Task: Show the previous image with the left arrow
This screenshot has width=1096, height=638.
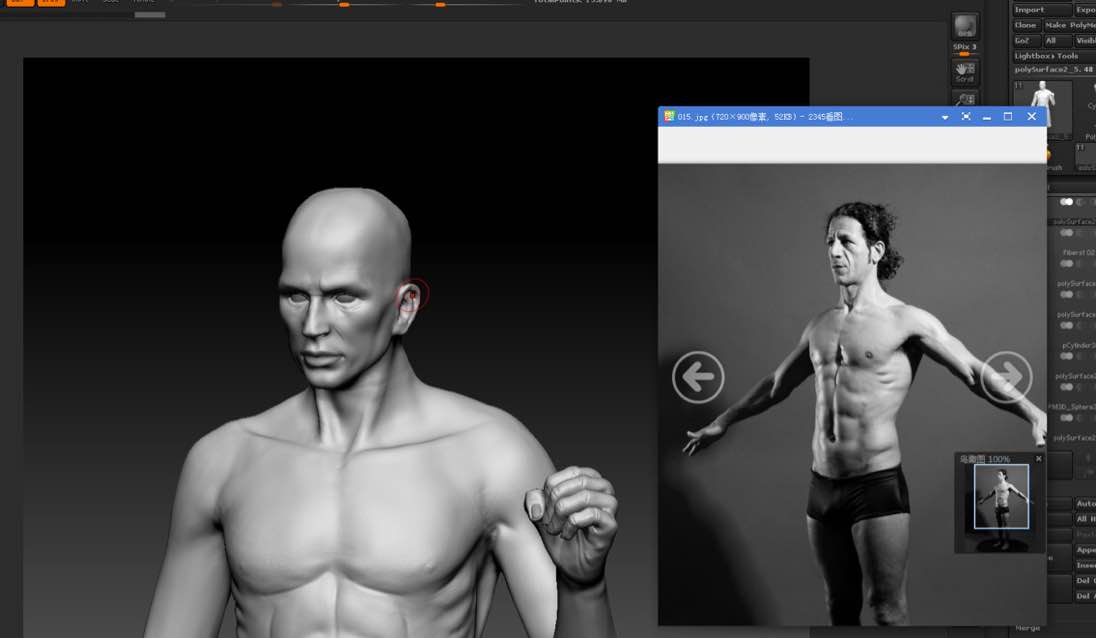Action: tap(698, 377)
